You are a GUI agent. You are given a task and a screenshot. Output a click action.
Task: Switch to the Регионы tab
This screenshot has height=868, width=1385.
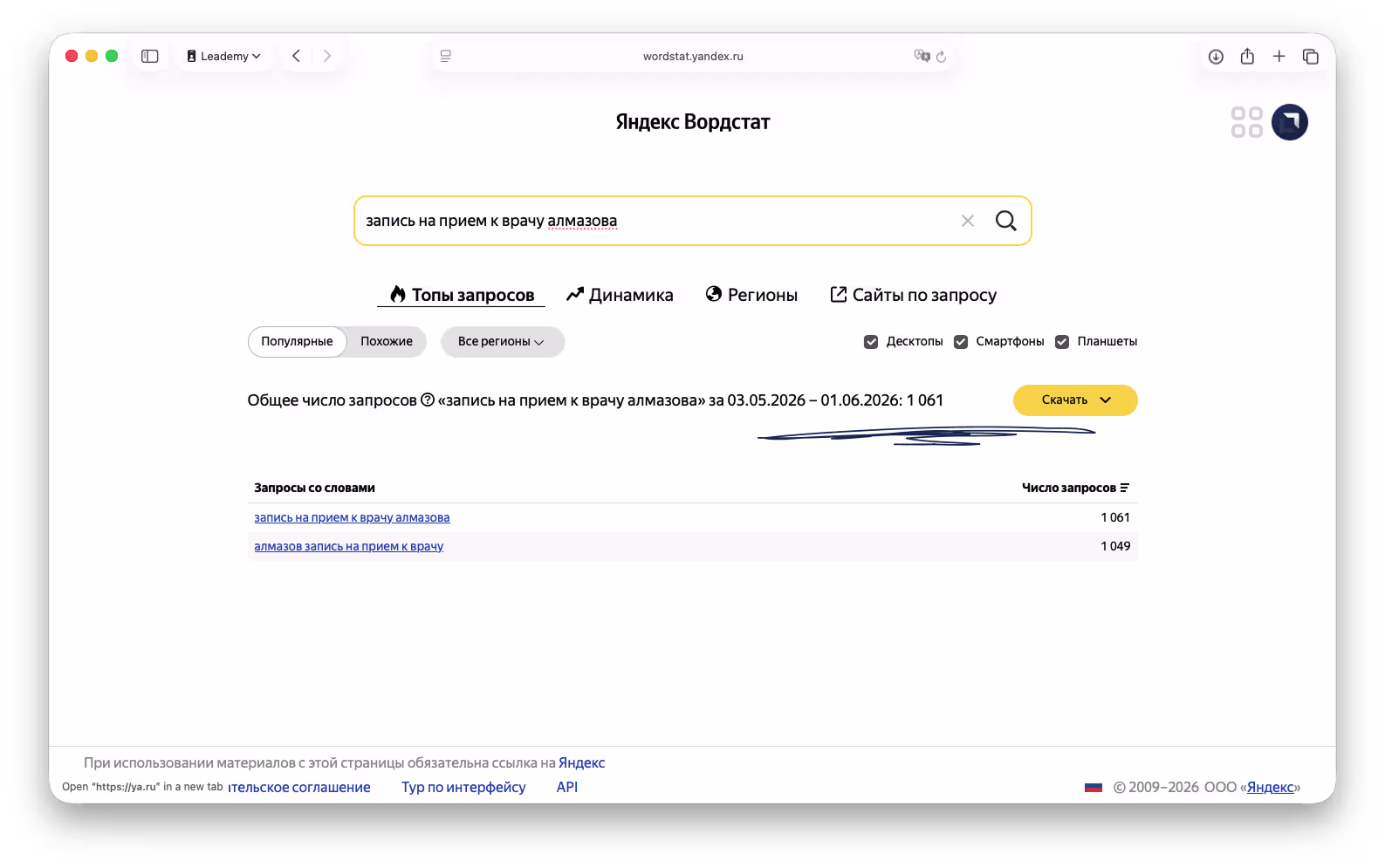coord(751,295)
